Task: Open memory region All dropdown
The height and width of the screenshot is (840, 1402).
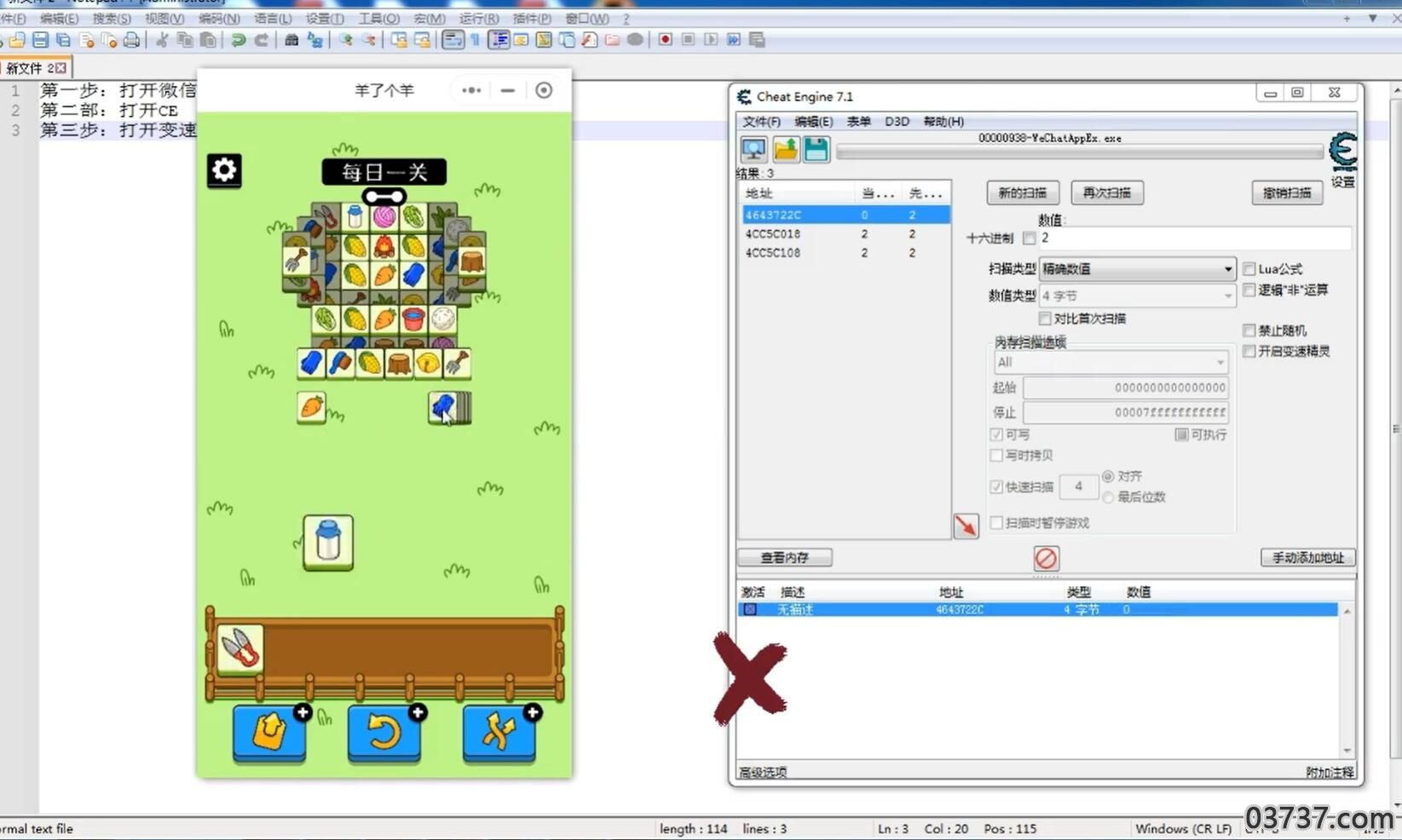Action: click(x=1111, y=362)
